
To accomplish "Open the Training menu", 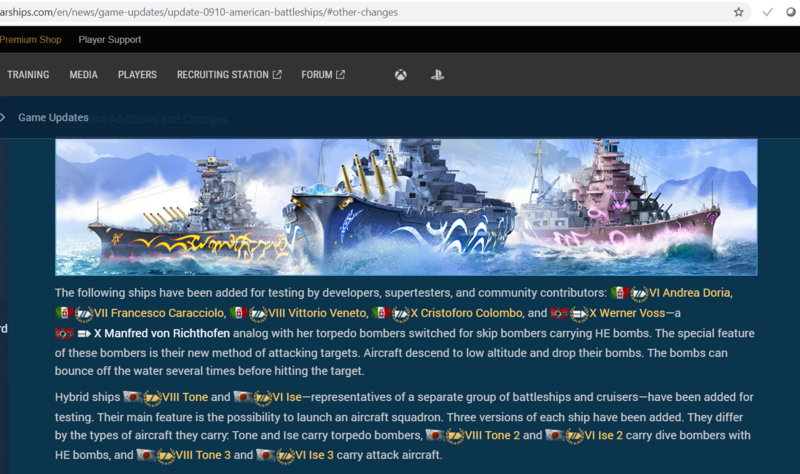I will point(28,75).
